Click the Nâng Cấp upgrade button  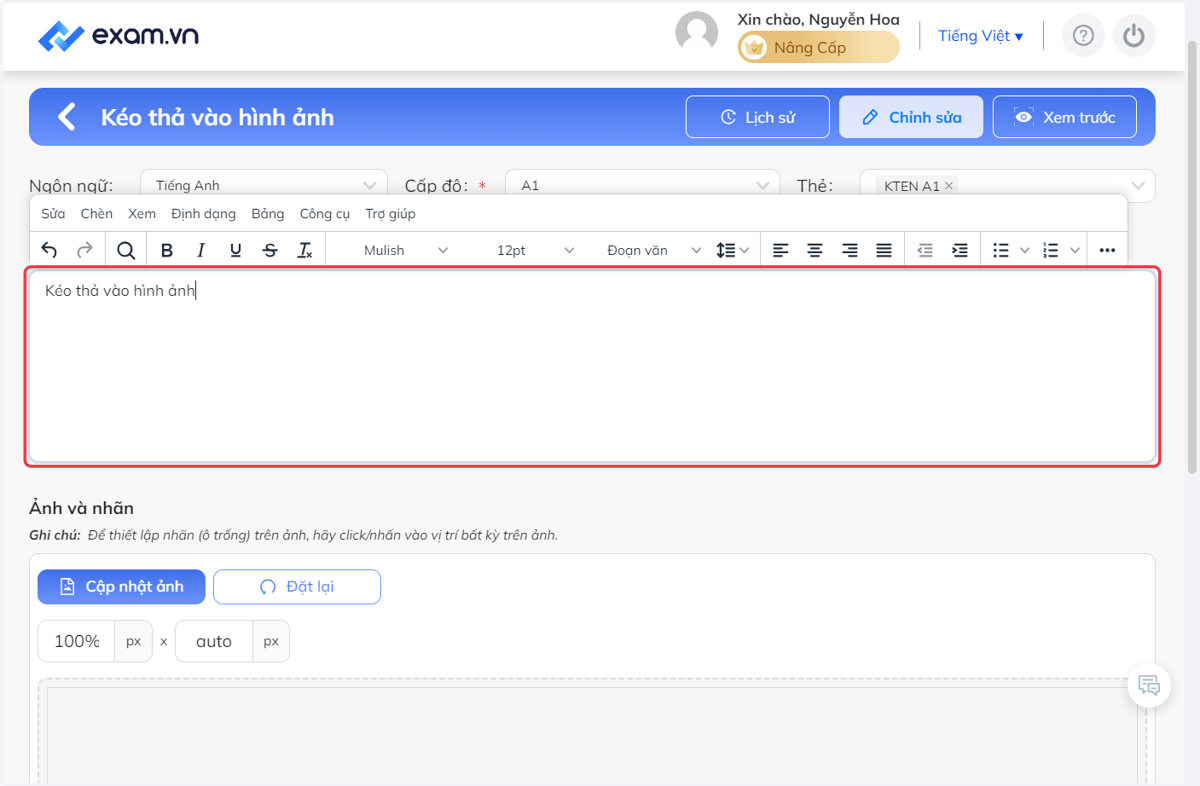pyautogui.click(x=818, y=47)
